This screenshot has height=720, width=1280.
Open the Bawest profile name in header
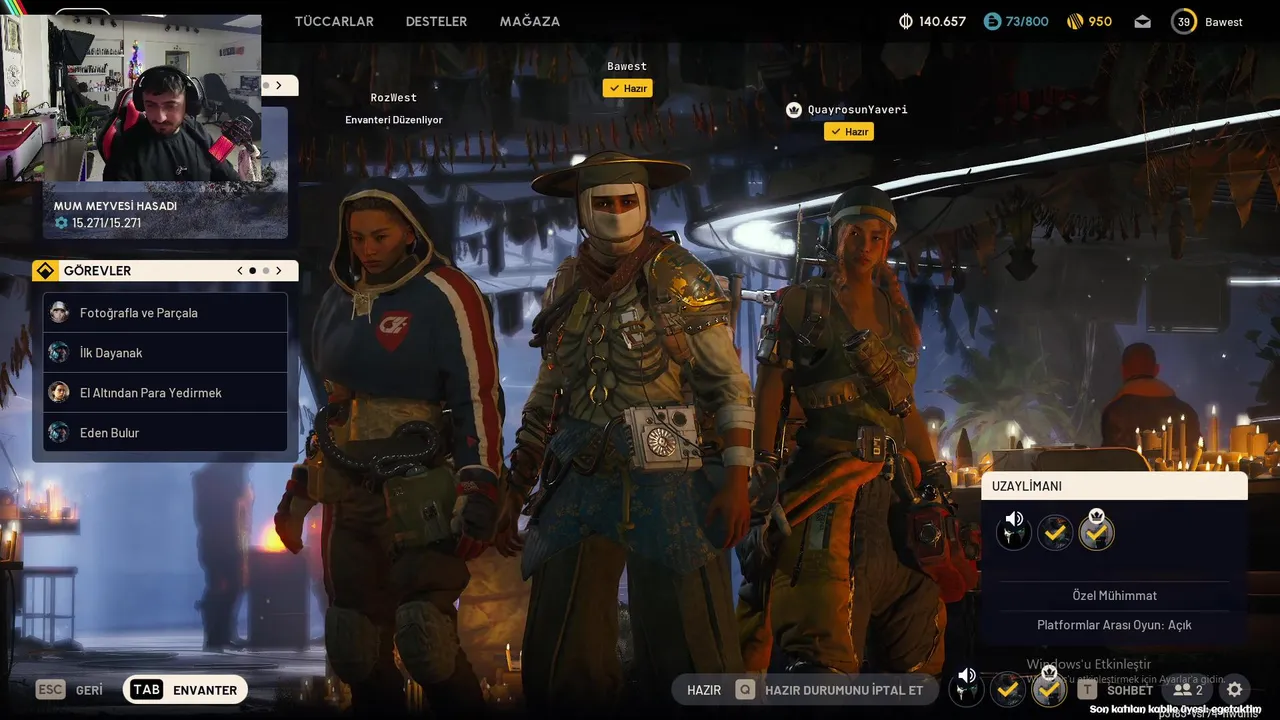click(x=1224, y=22)
